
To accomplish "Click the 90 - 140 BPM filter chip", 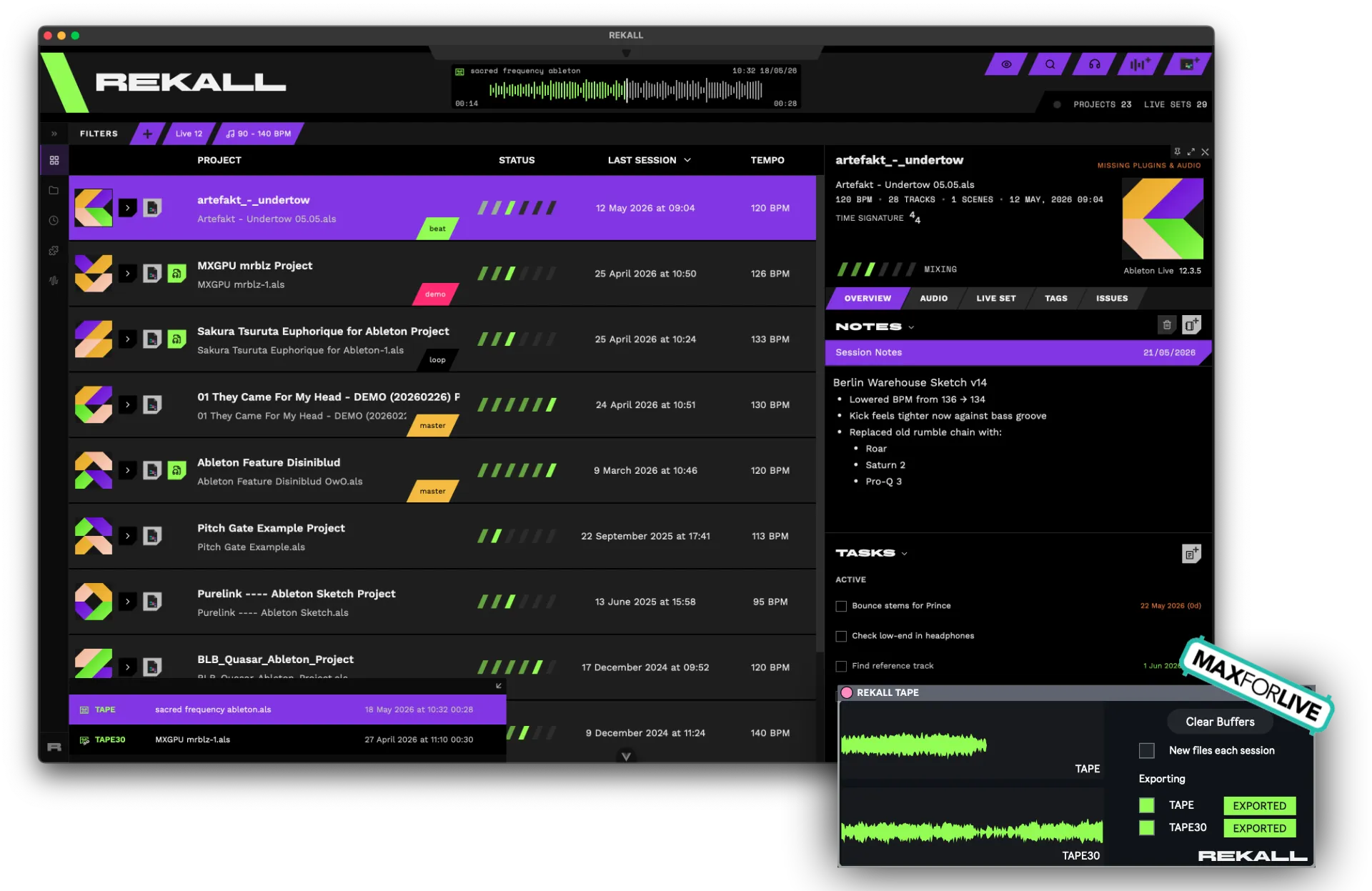I will [x=258, y=134].
